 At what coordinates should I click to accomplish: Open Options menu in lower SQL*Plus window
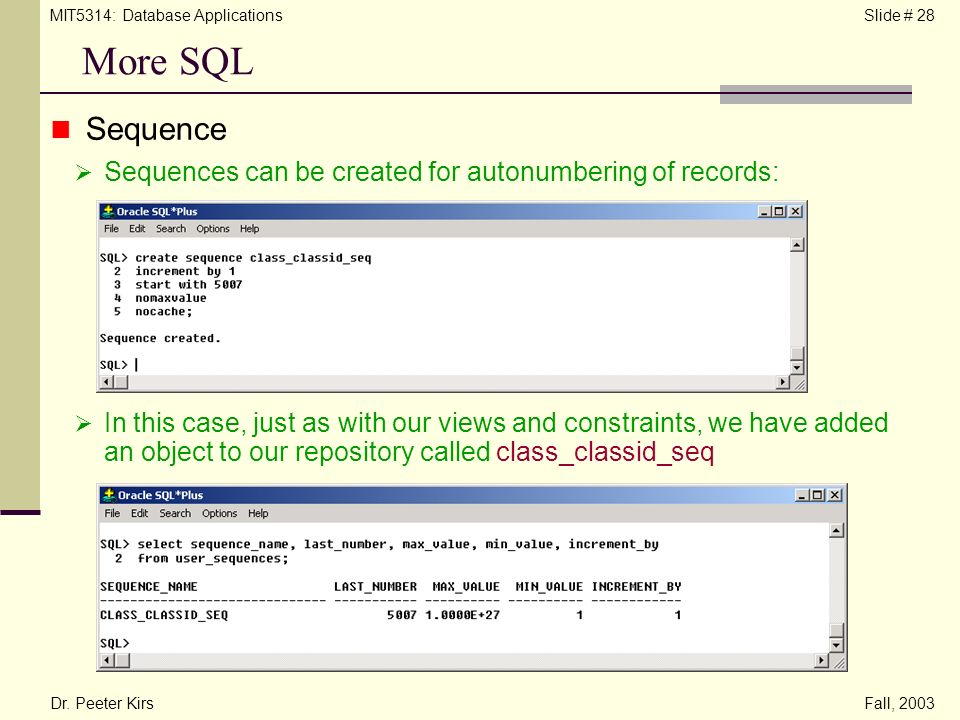tap(219, 513)
